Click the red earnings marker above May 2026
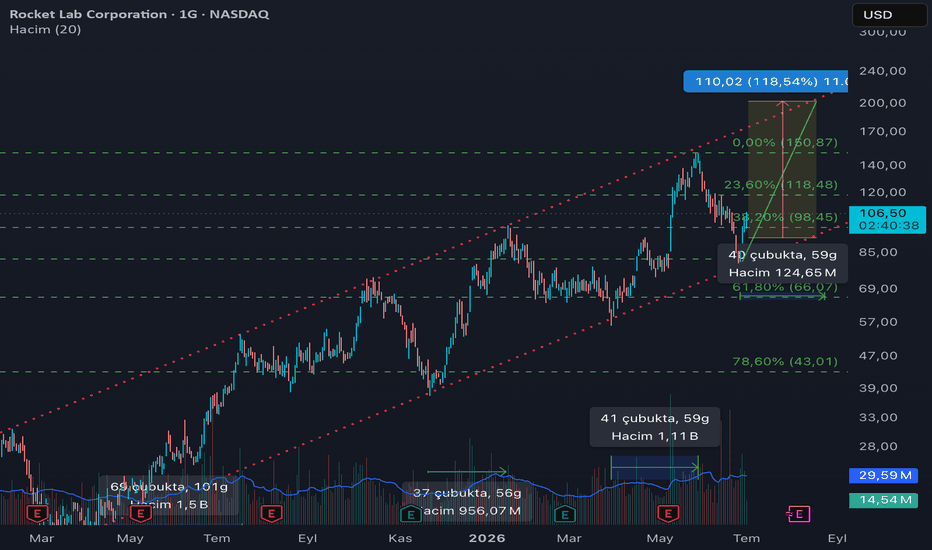This screenshot has height=550, width=932. tap(668, 513)
